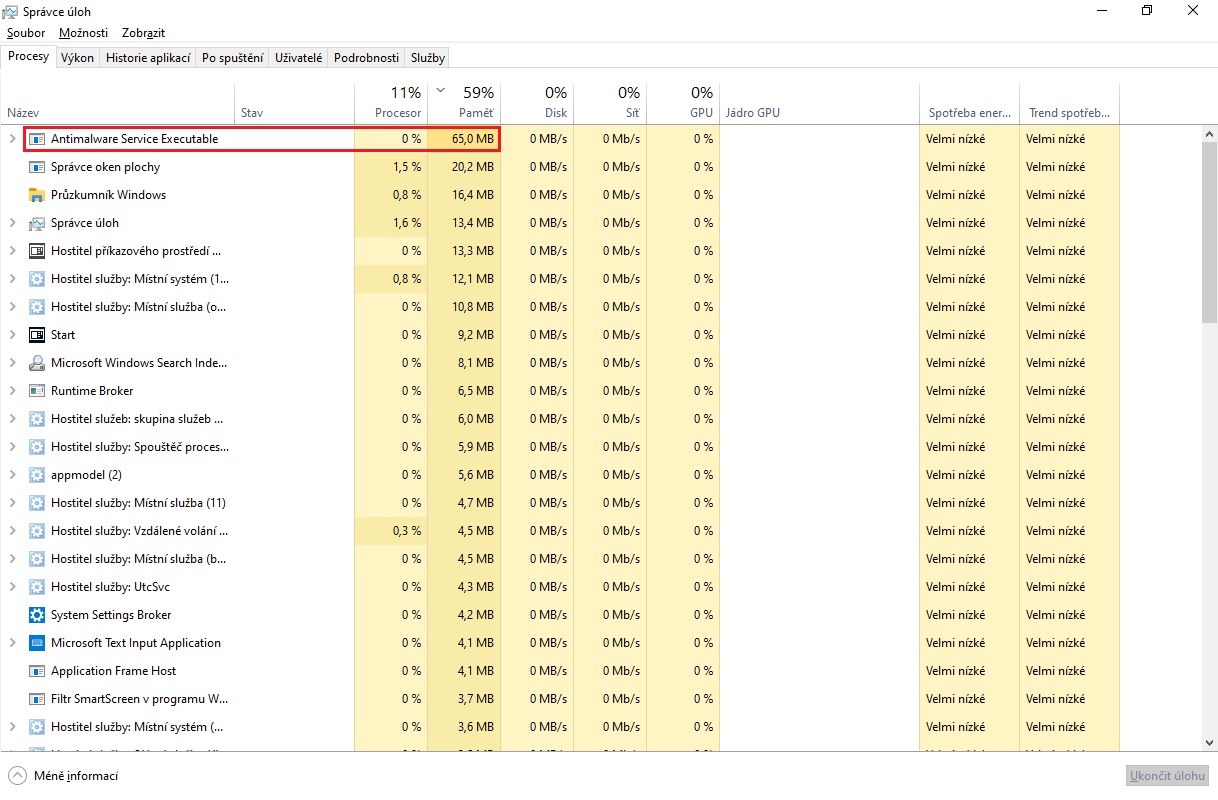Click the gear icon of skupina služeb host
Screen dimensions: 1218x800
coord(37,419)
